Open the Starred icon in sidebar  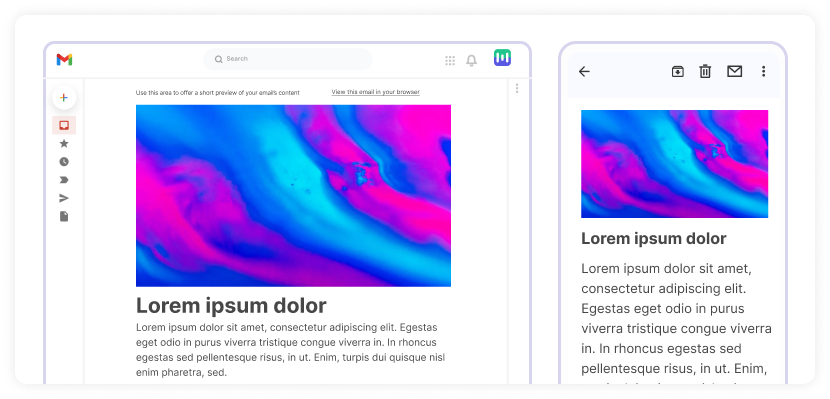point(64,143)
